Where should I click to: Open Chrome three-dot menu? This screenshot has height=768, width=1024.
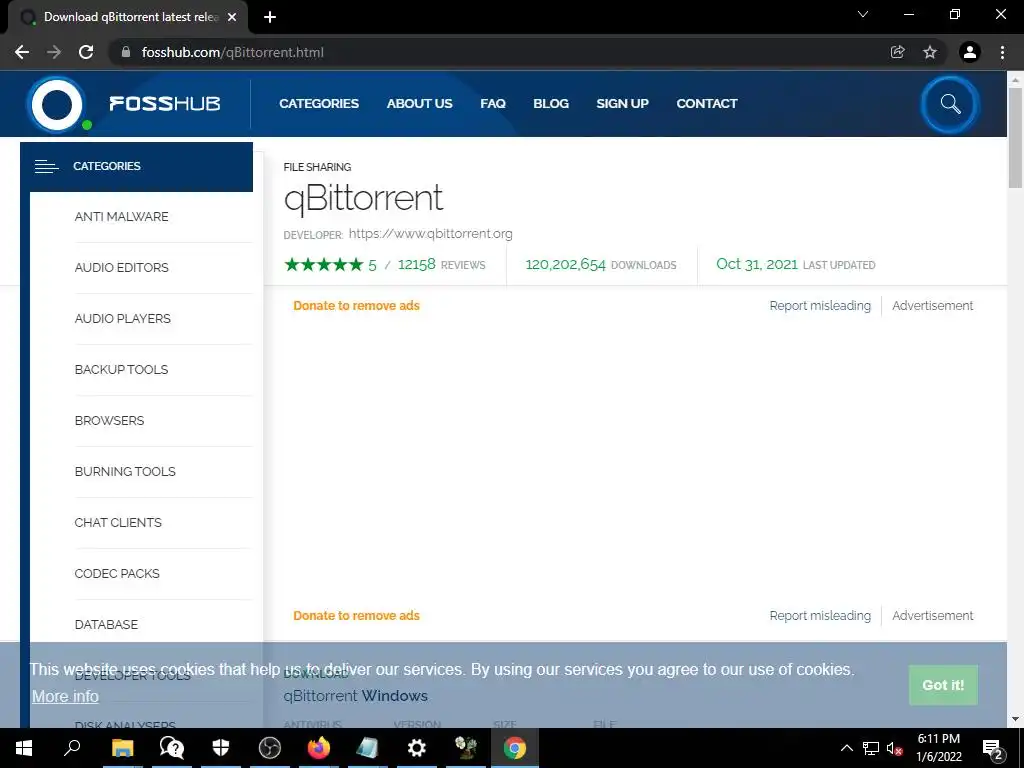click(x=1002, y=52)
